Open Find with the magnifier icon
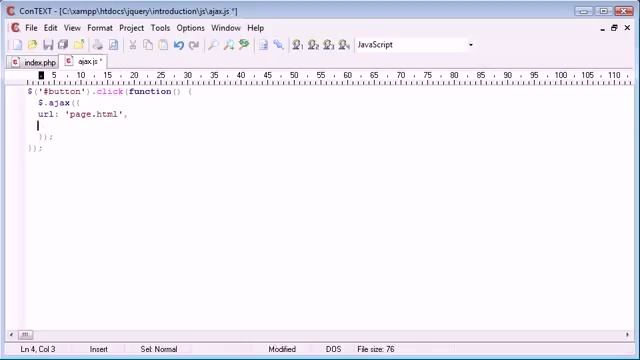Image resolution: width=640 pixels, height=360 pixels. pos(213,45)
